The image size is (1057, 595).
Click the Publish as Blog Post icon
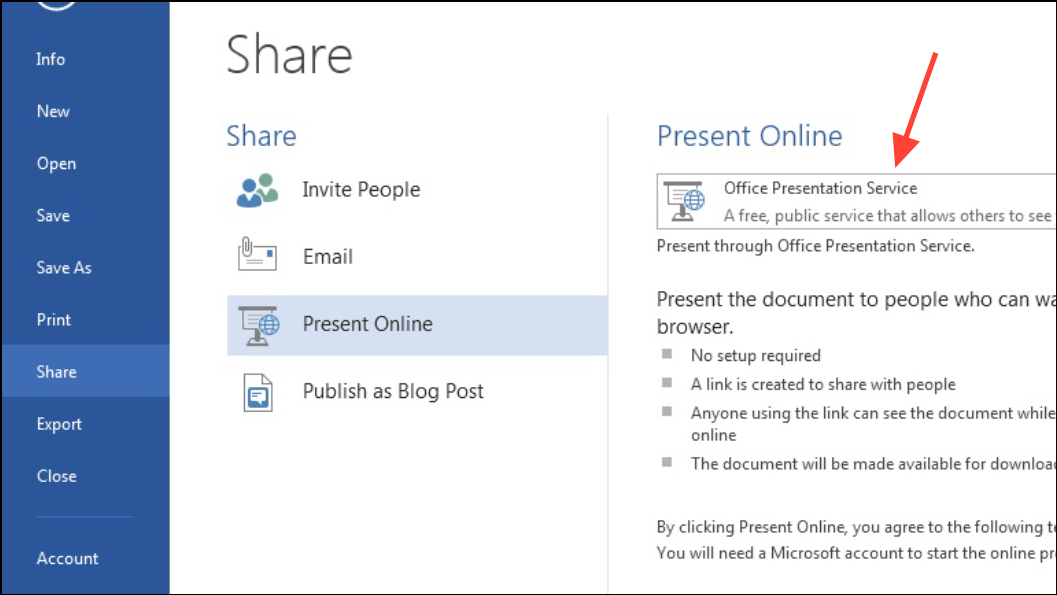coord(257,392)
